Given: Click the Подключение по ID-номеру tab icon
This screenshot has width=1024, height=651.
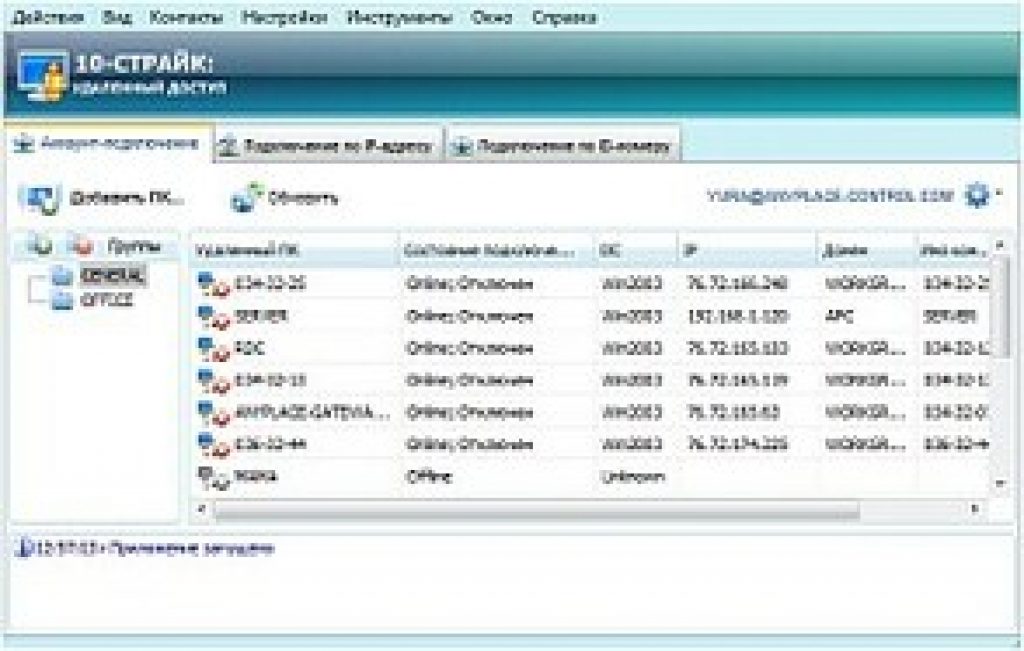Looking at the screenshot, I should coord(462,146).
